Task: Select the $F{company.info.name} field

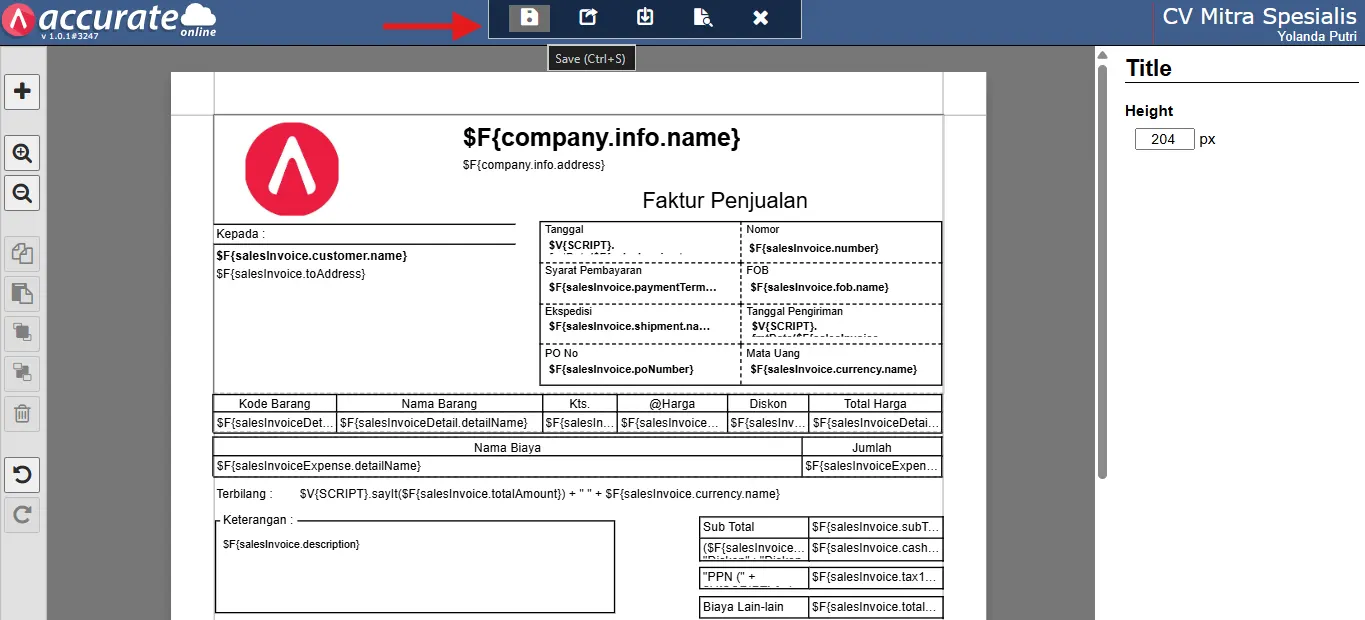Action: (601, 138)
